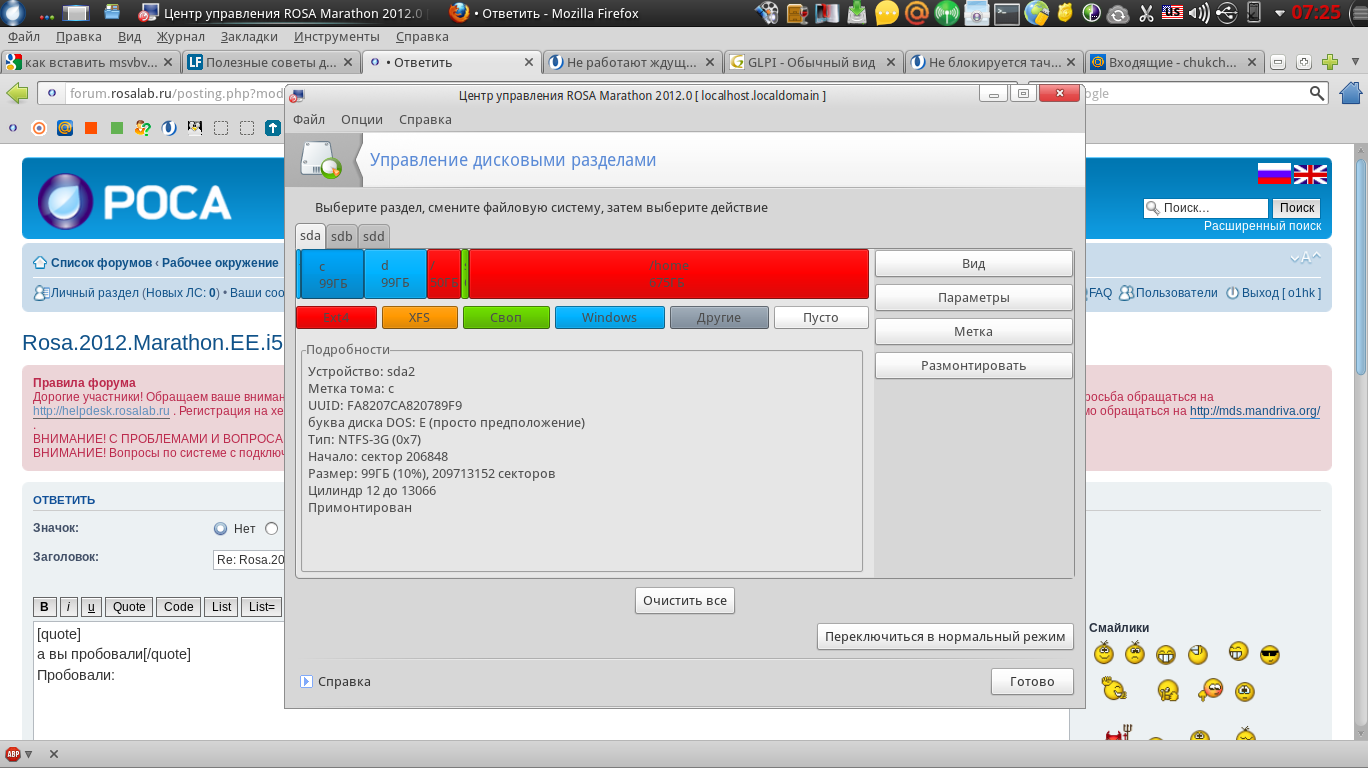This screenshot has height=768, width=1368.
Task: Select the Своп filesystem color button
Action: click(506, 318)
